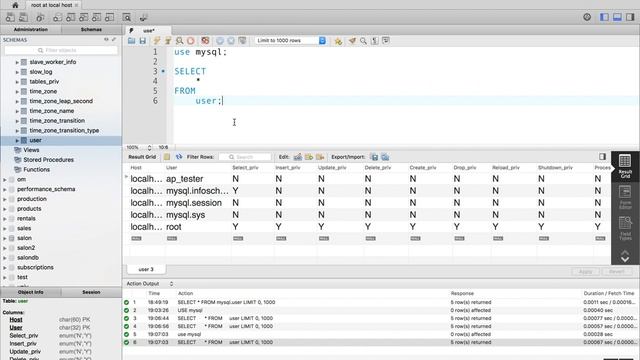Open Workbench preferences gear icon
This screenshot has height=360, width=640.
coord(587,17)
